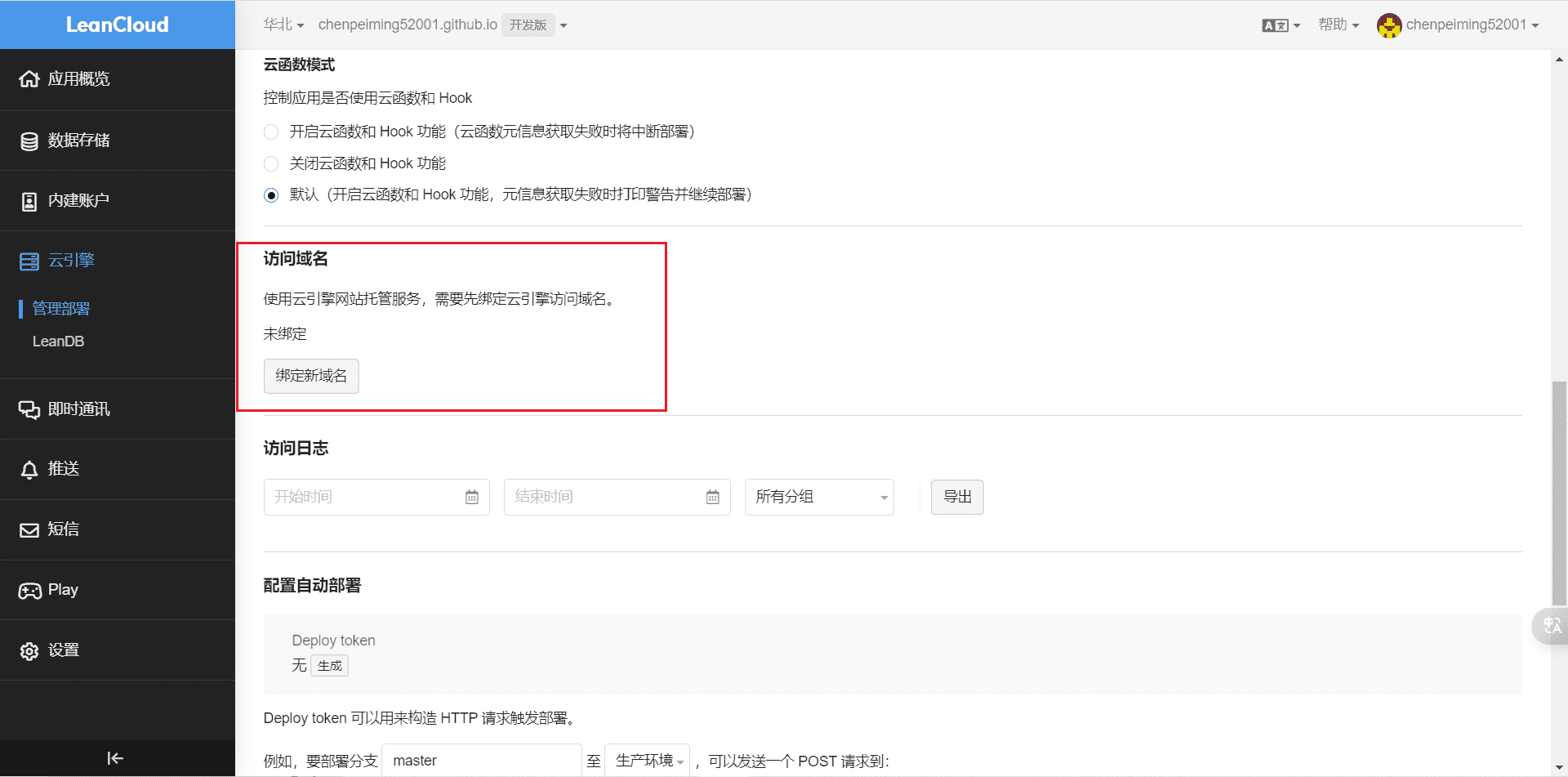Image resolution: width=1568 pixels, height=777 pixels.
Task: Click in the 结束时间 input field
Action: click(x=617, y=497)
